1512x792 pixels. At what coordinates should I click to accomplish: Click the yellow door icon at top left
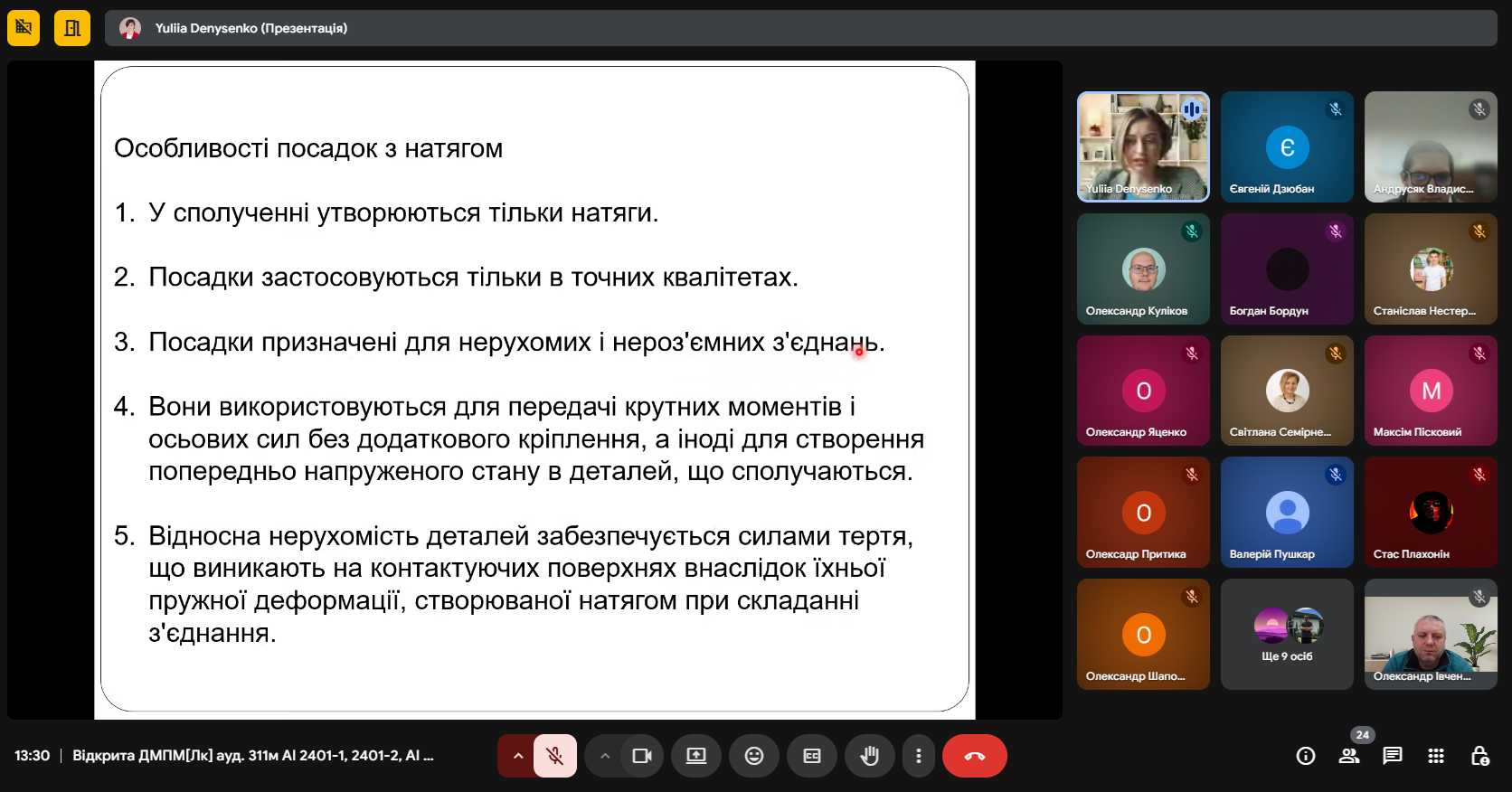pyautogui.click(x=72, y=28)
